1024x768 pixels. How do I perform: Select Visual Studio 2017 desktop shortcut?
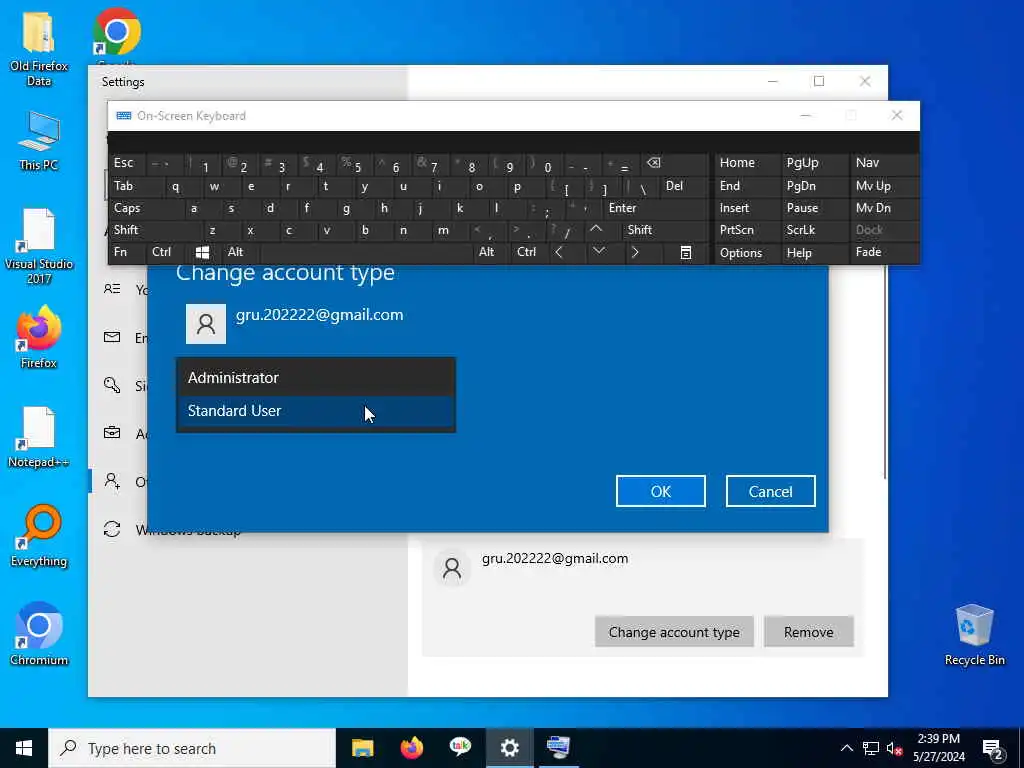click(x=39, y=247)
